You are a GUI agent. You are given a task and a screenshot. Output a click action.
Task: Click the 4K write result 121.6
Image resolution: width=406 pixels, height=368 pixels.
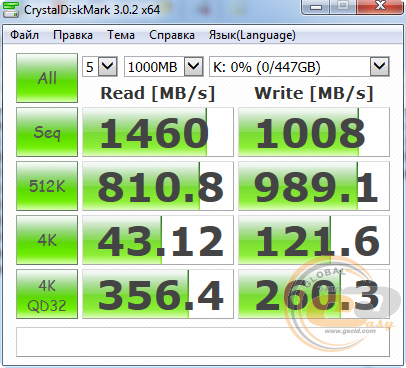(x=314, y=240)
